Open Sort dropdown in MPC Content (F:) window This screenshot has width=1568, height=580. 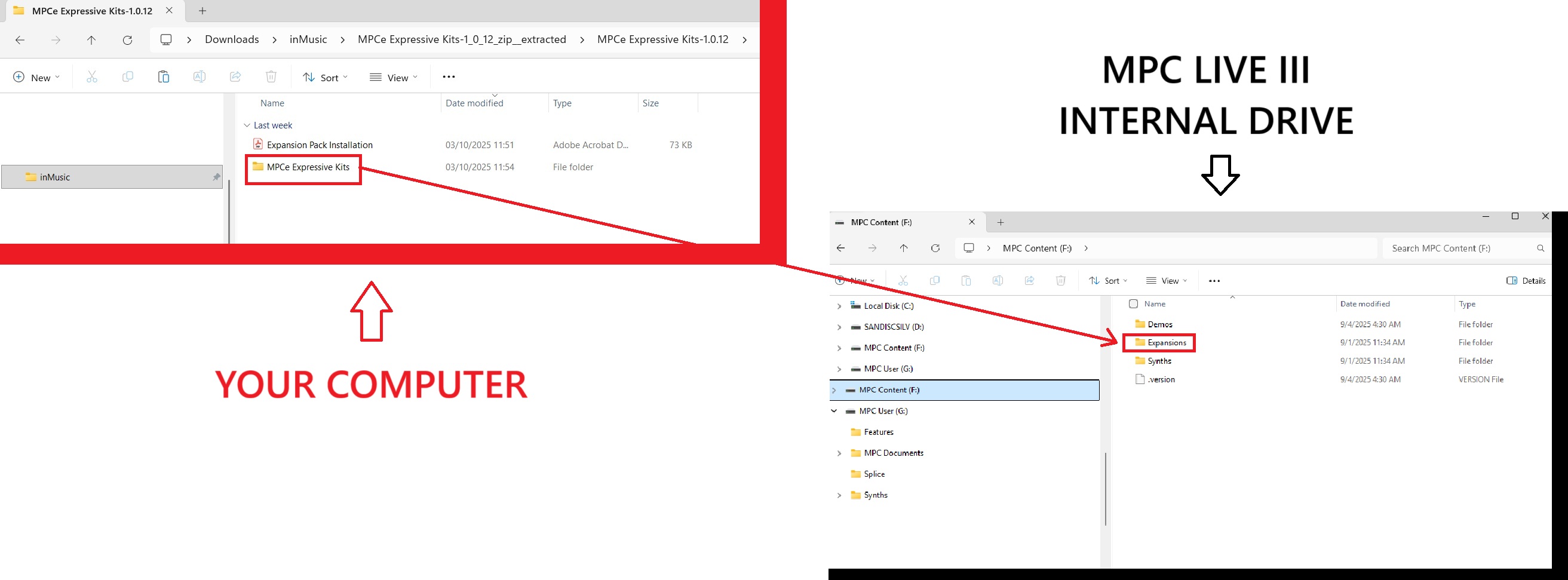tap(1108, 281)
